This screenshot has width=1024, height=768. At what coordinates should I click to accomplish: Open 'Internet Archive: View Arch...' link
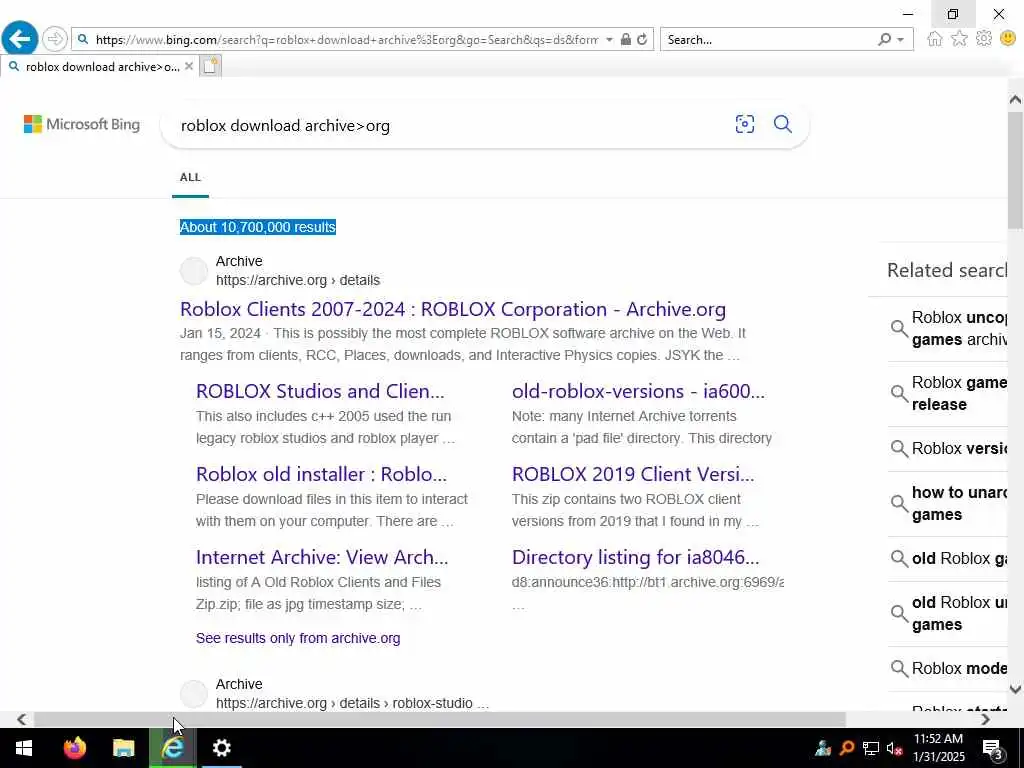point(322,557)
